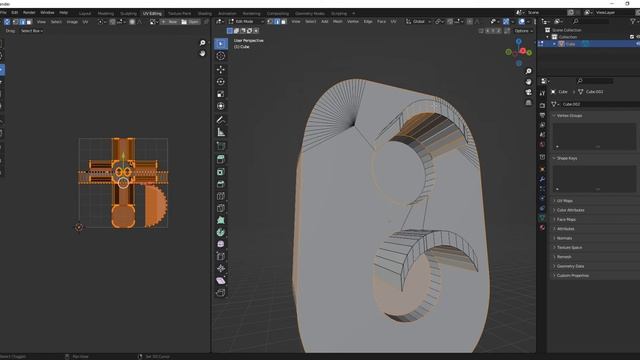
Task: Click zoom icon in the UV editor
Action: point(202,43)
